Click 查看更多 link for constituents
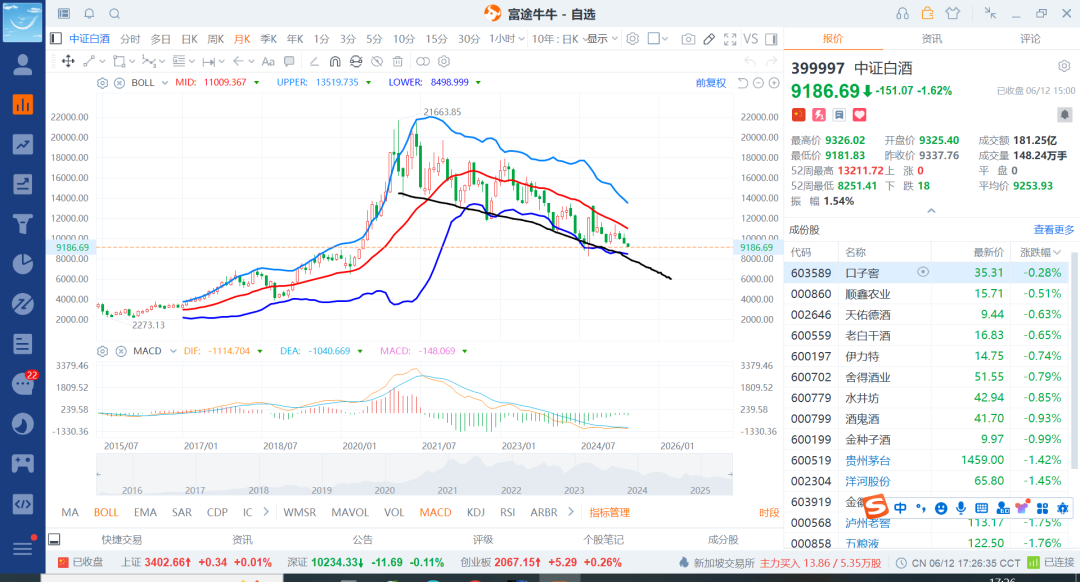Image resolution: width=1080 pixels, height=582 pixels. tap(1053, 229)
